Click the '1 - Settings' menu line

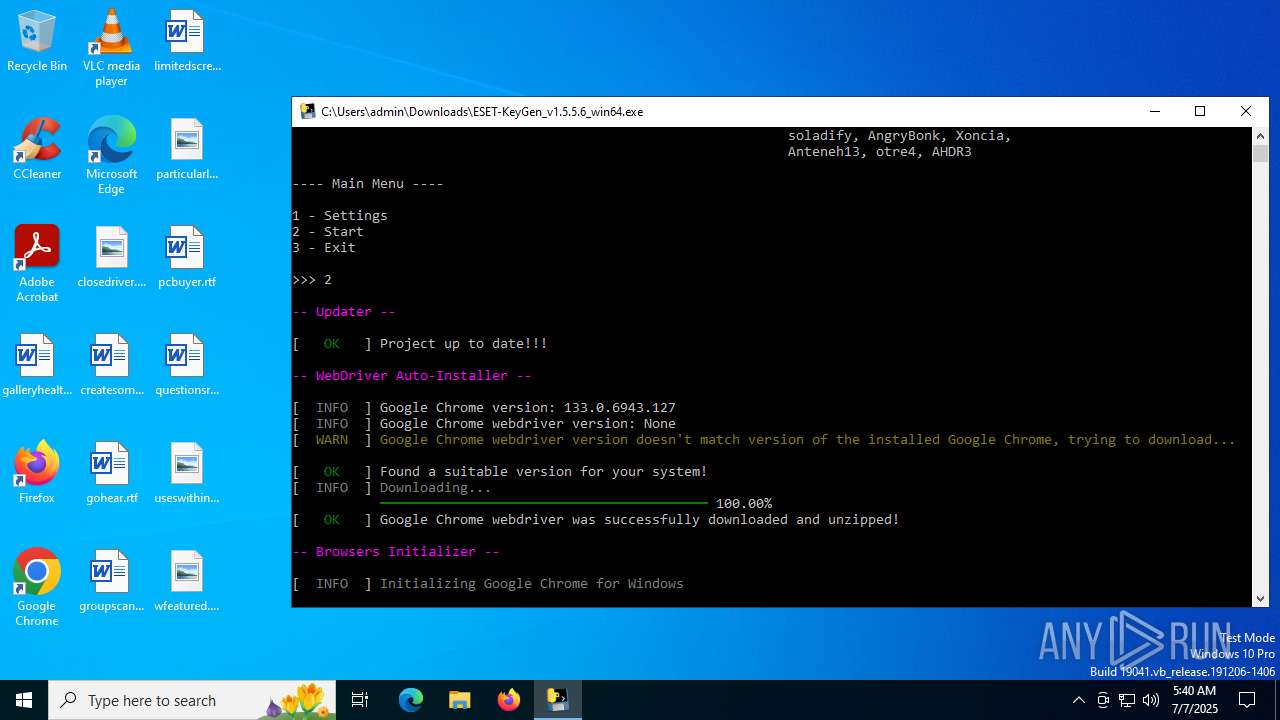click(x=340, y=216)
